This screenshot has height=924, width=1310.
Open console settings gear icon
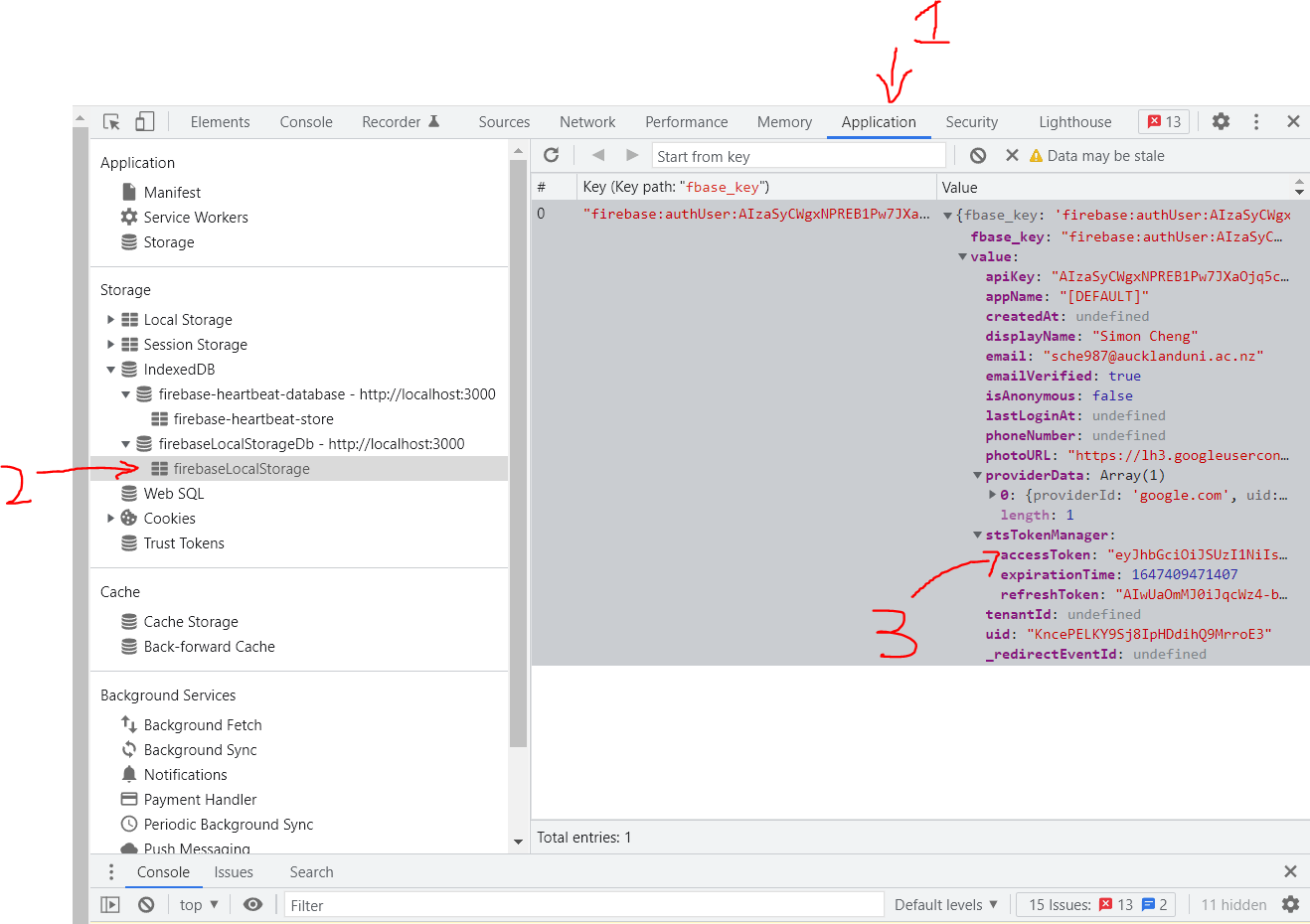tap(1290, 904)
